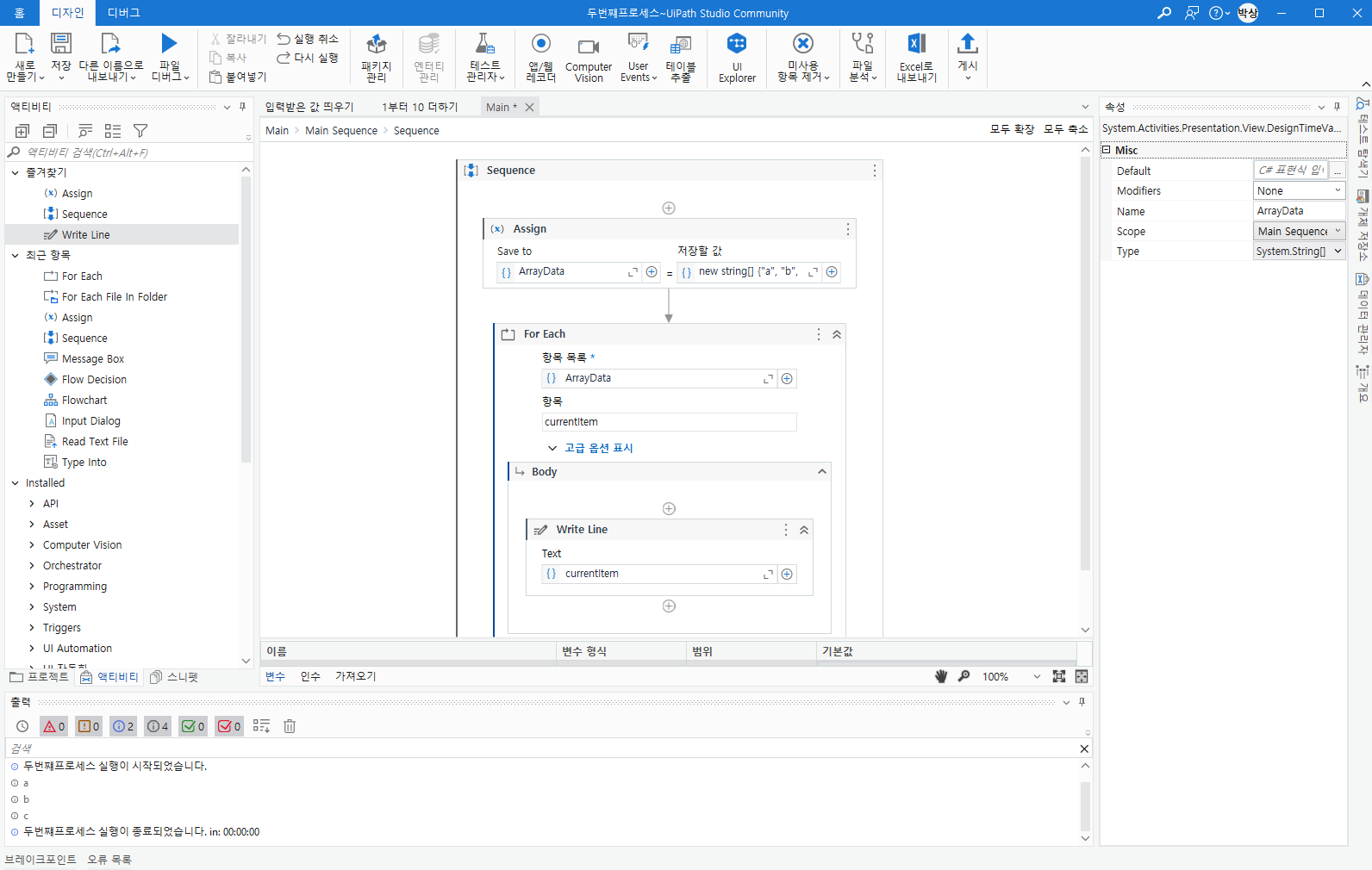Click Excel로 내보내기 icon
1372x870 pixels.
coord(916,43)
